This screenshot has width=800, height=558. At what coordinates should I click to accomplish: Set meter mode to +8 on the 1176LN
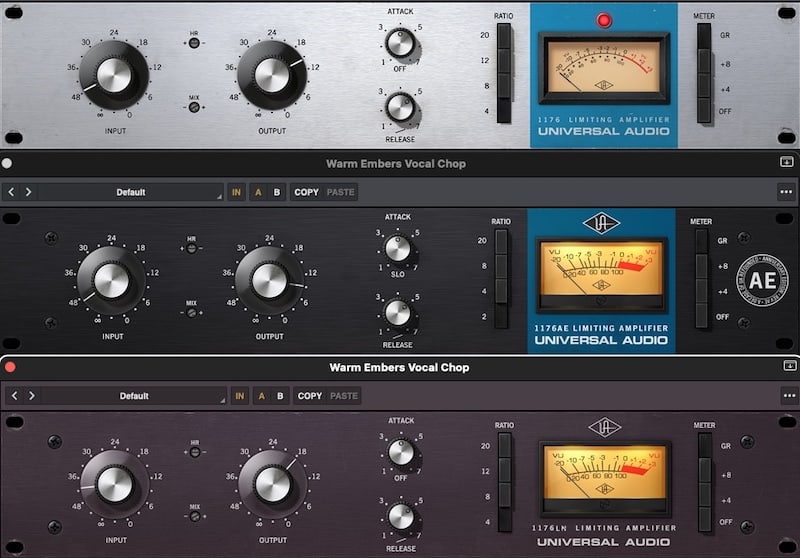click(705, 470)
